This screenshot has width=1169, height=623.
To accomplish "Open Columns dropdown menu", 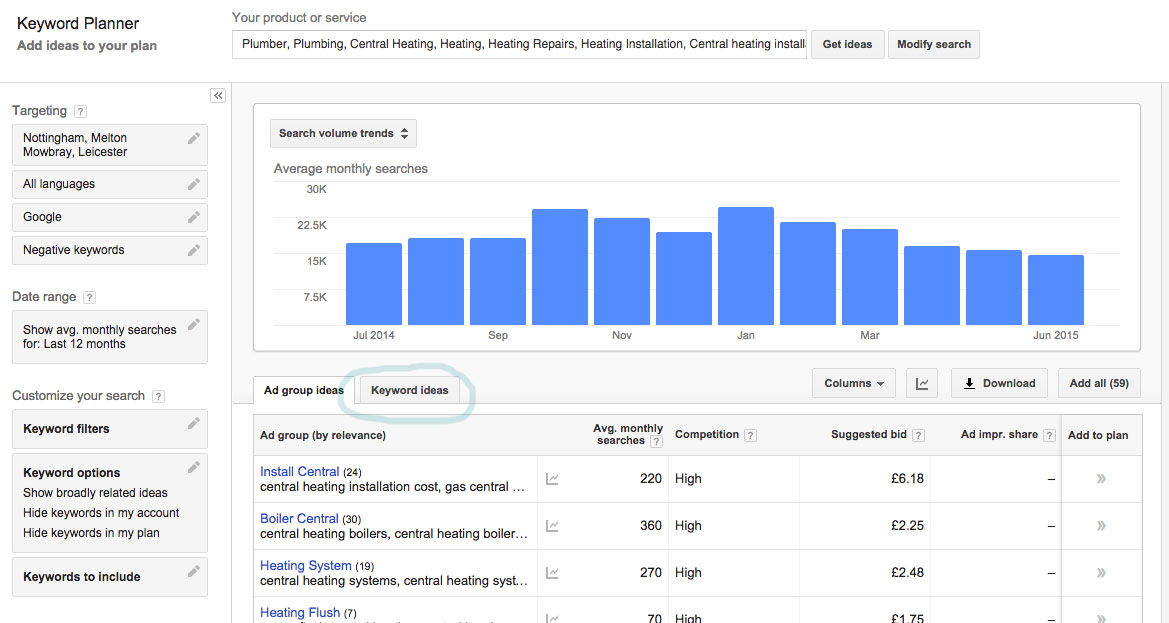I will 854,383.
